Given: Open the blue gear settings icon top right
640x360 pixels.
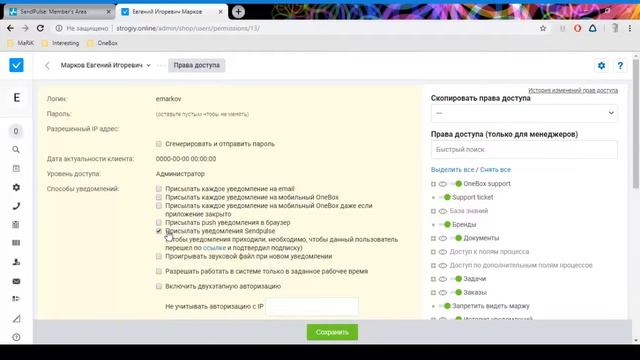Looking at the screenshot, I should tap(601, 65).
